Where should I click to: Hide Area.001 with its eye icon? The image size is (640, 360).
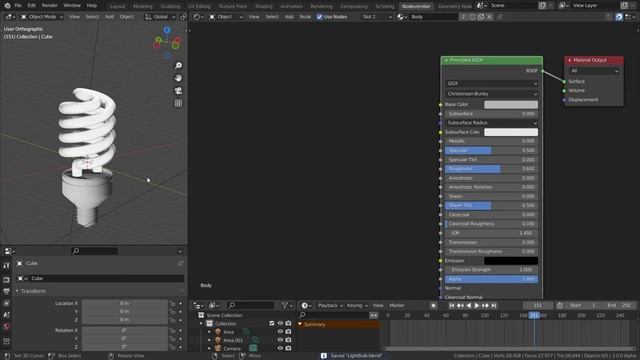pos(280,340)
